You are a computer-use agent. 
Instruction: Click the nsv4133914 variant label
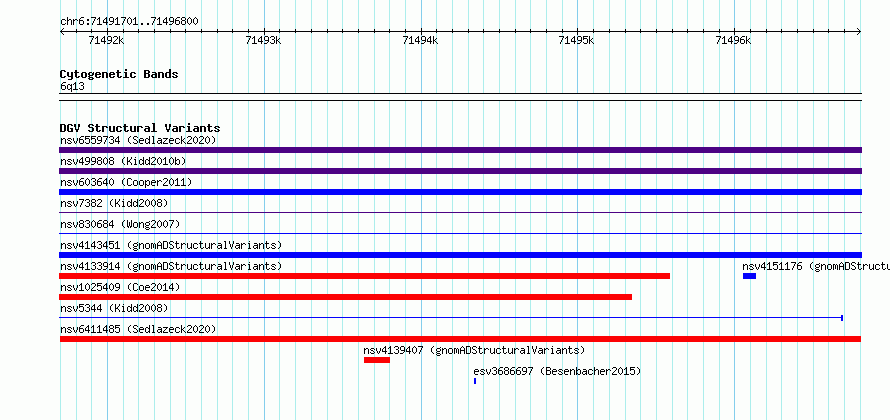coord(171,266)
